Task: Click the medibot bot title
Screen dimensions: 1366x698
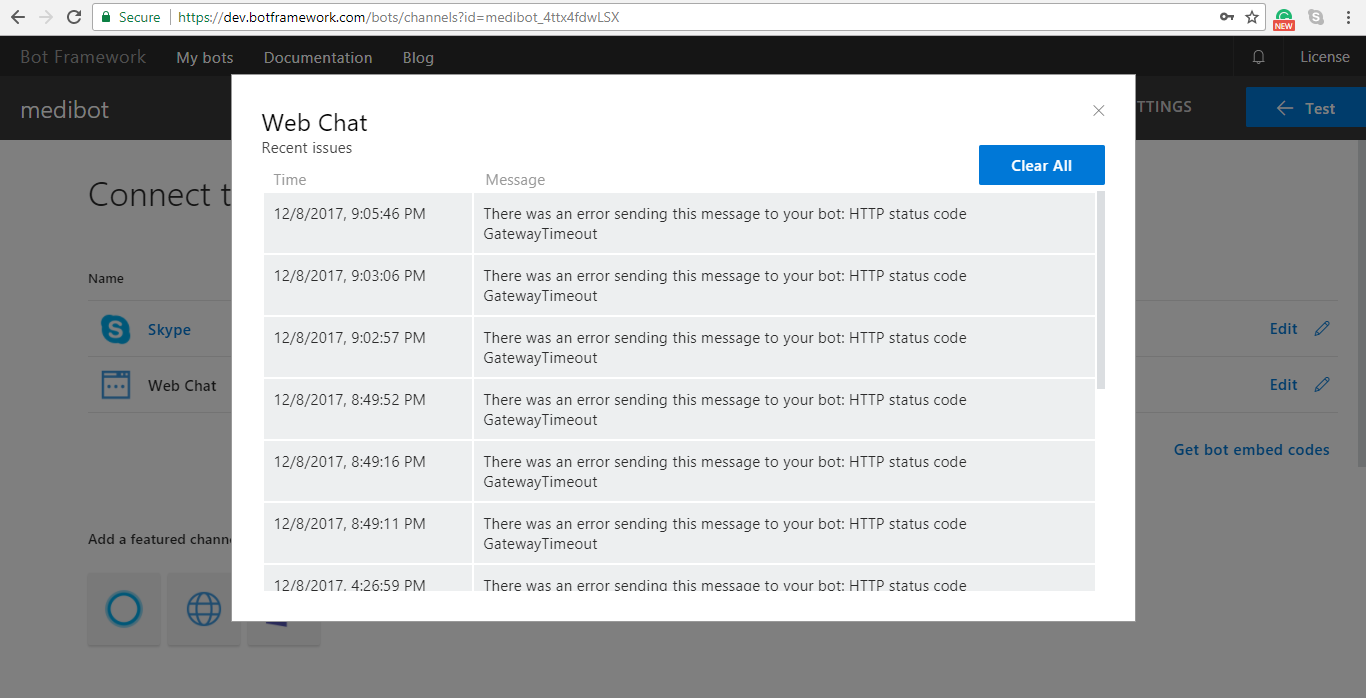Action: click(65, 108)
